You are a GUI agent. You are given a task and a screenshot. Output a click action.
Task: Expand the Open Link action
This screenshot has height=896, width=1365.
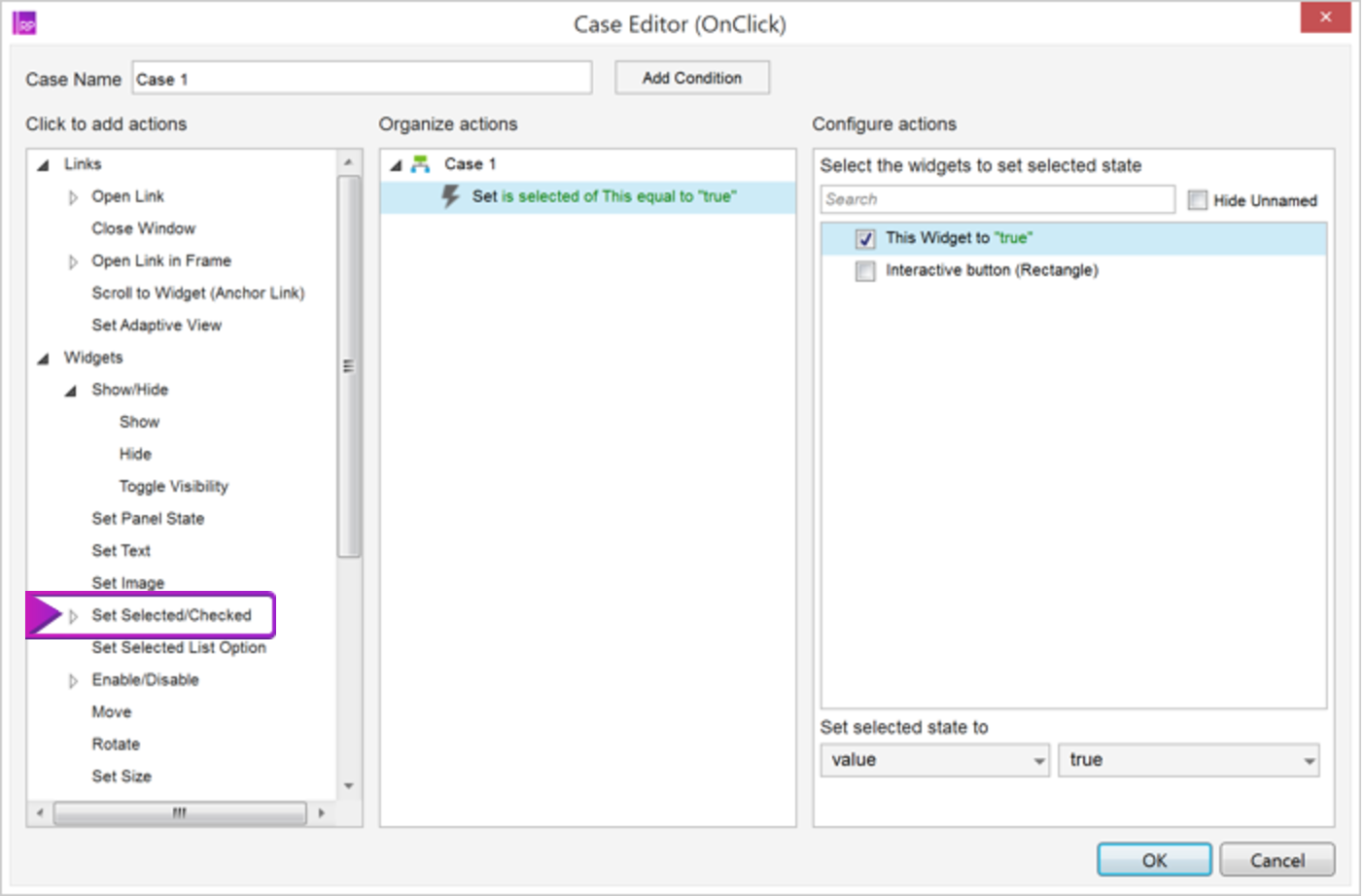[x=73, y=197]
